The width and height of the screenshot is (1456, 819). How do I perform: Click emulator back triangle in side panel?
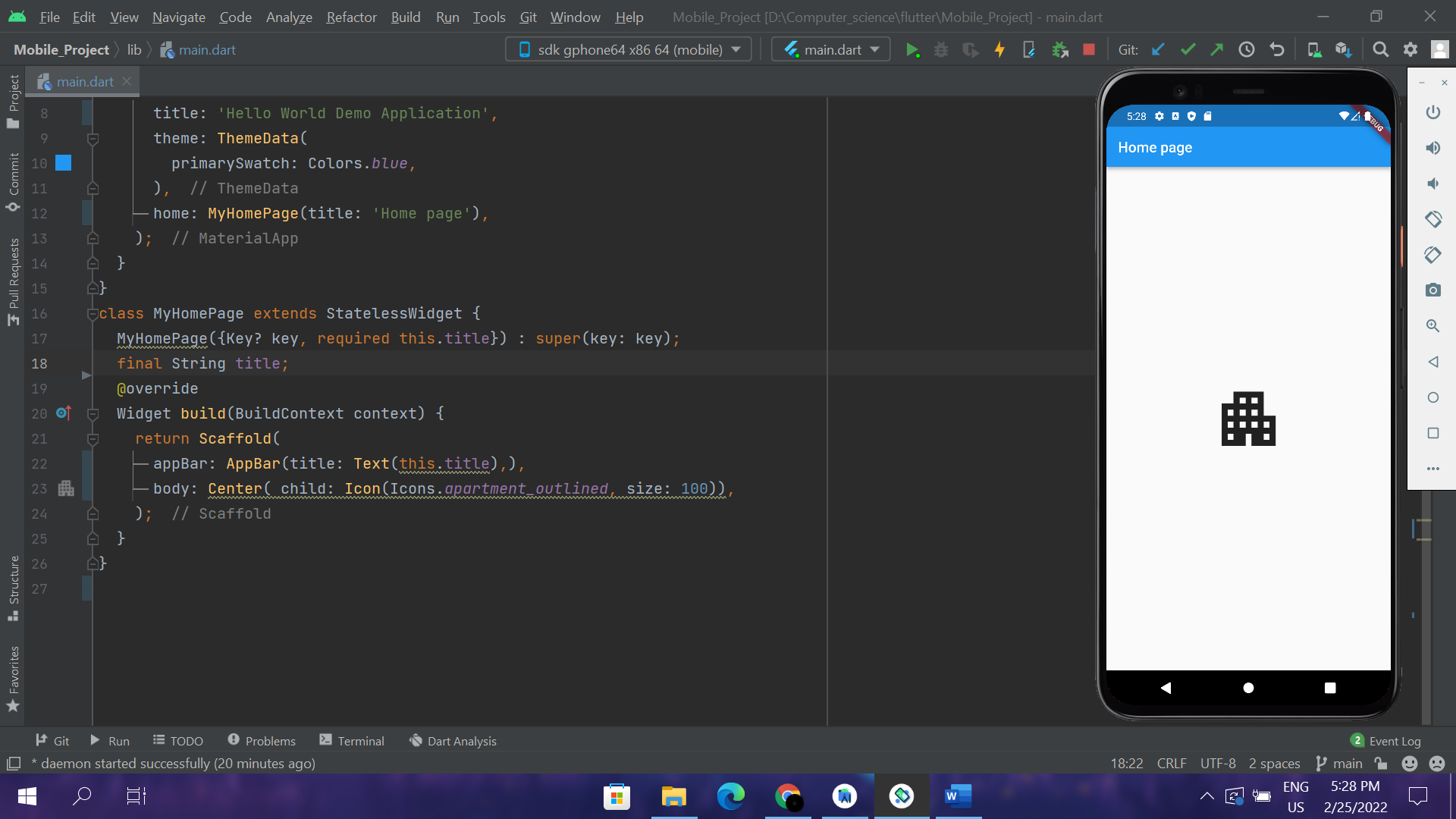tap(1433, 362)
